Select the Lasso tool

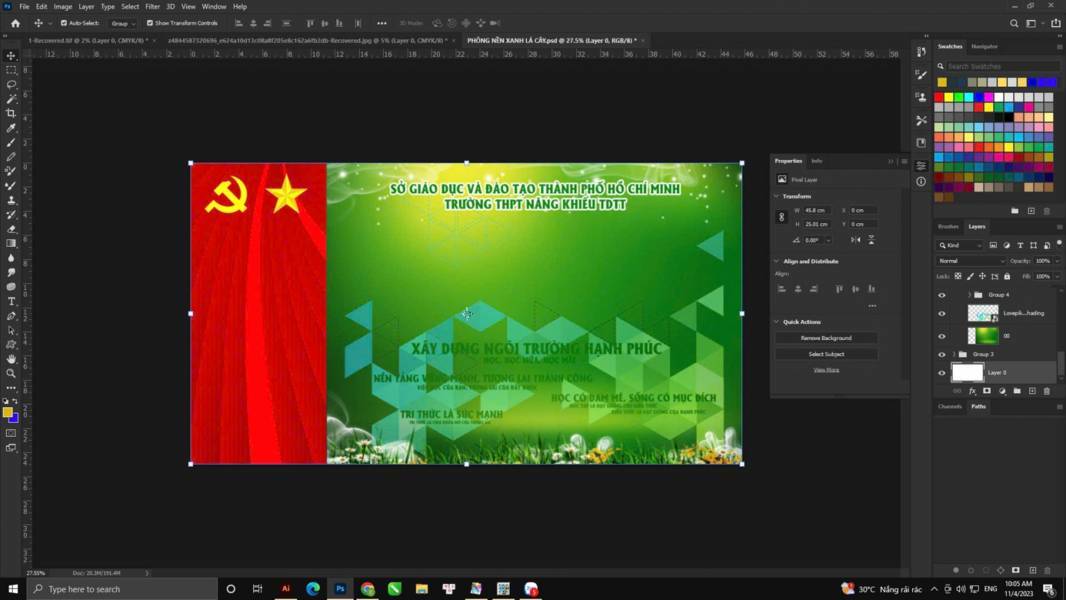[11, 84]
